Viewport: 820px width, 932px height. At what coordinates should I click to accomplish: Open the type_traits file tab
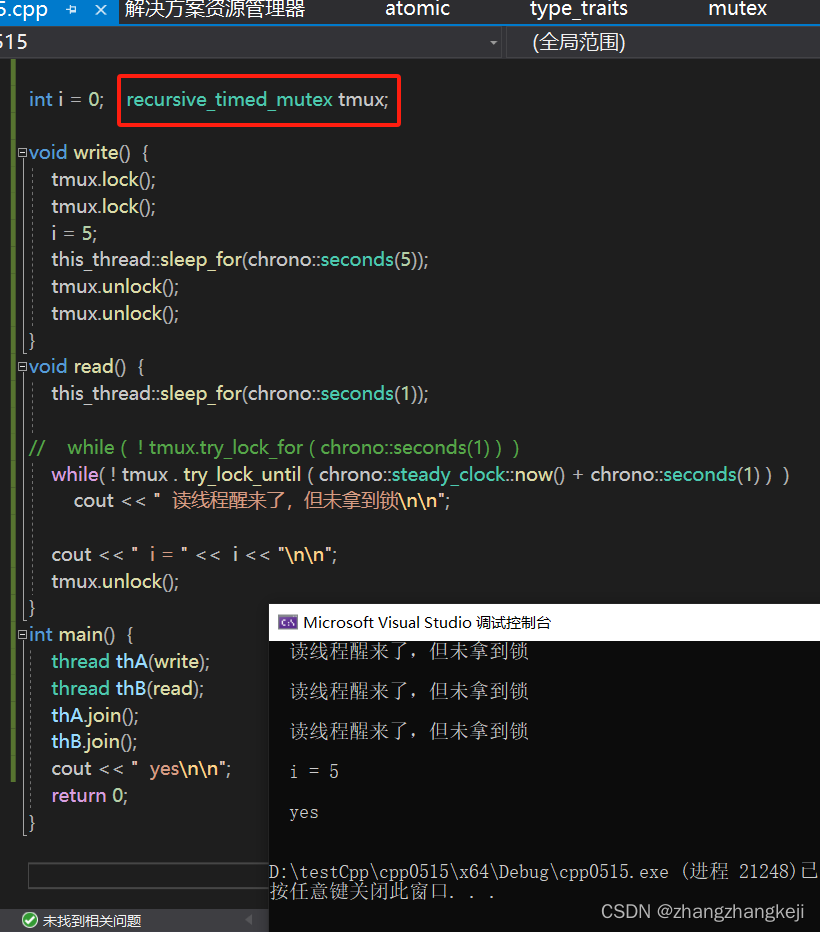click(578, 9)
